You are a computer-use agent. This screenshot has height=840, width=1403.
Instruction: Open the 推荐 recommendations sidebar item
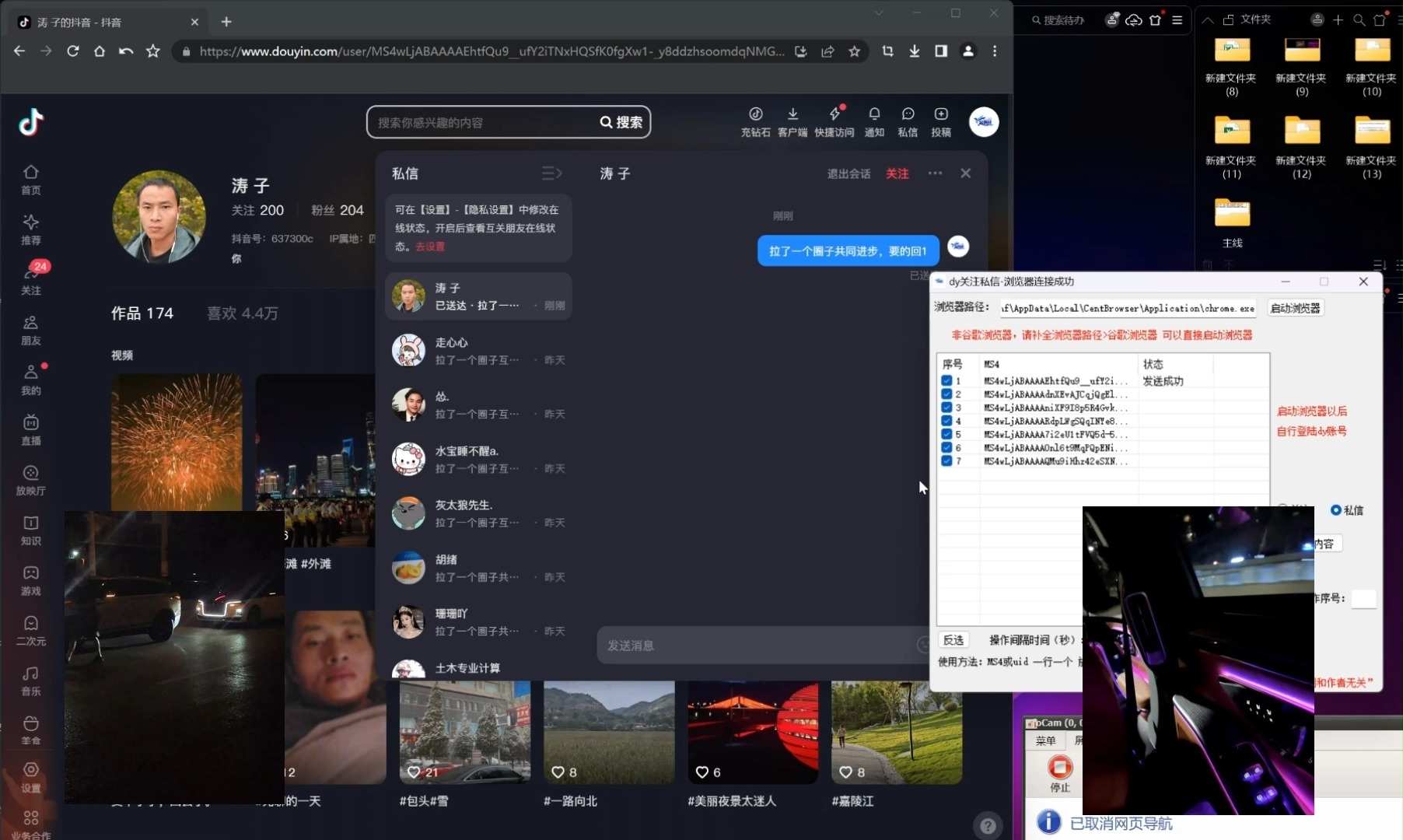click(x=30, y=229)
